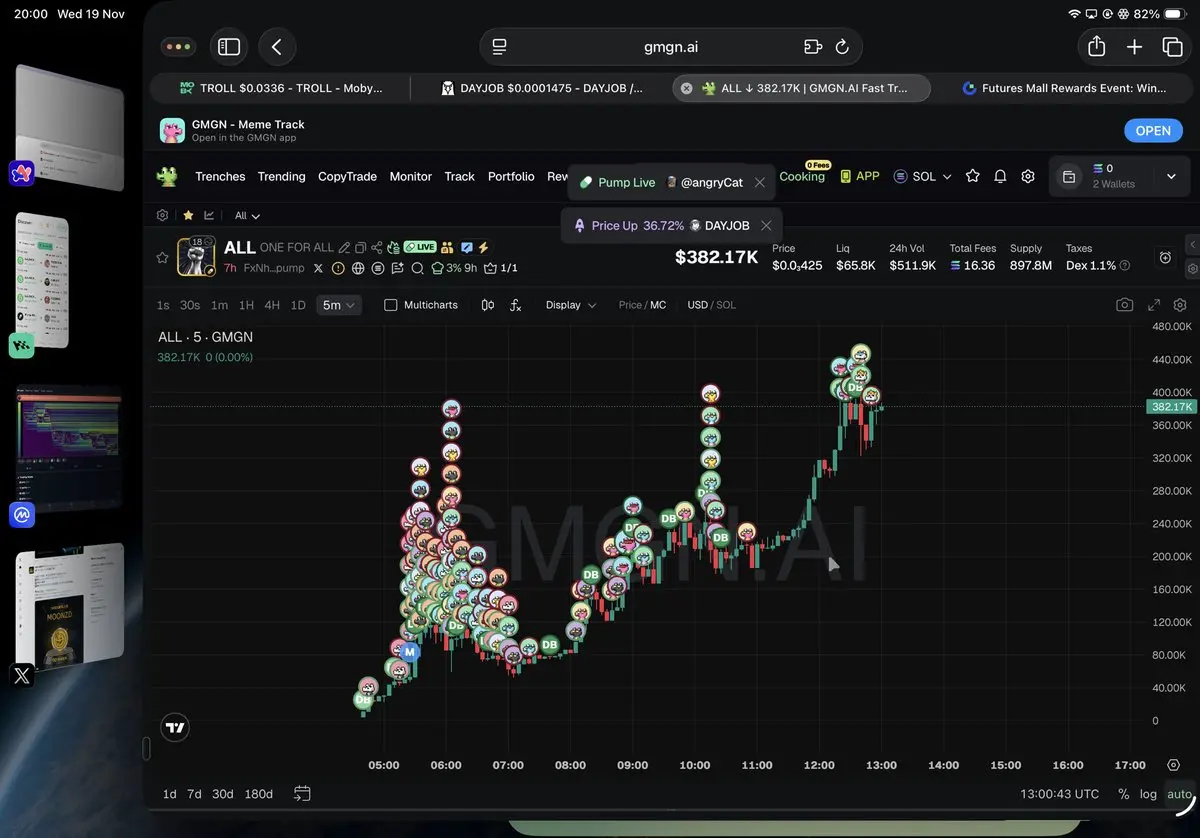Take a chart snapshot with camera icon
1200x838 pixels.
pyautogui.click(x=1125, y=305)
